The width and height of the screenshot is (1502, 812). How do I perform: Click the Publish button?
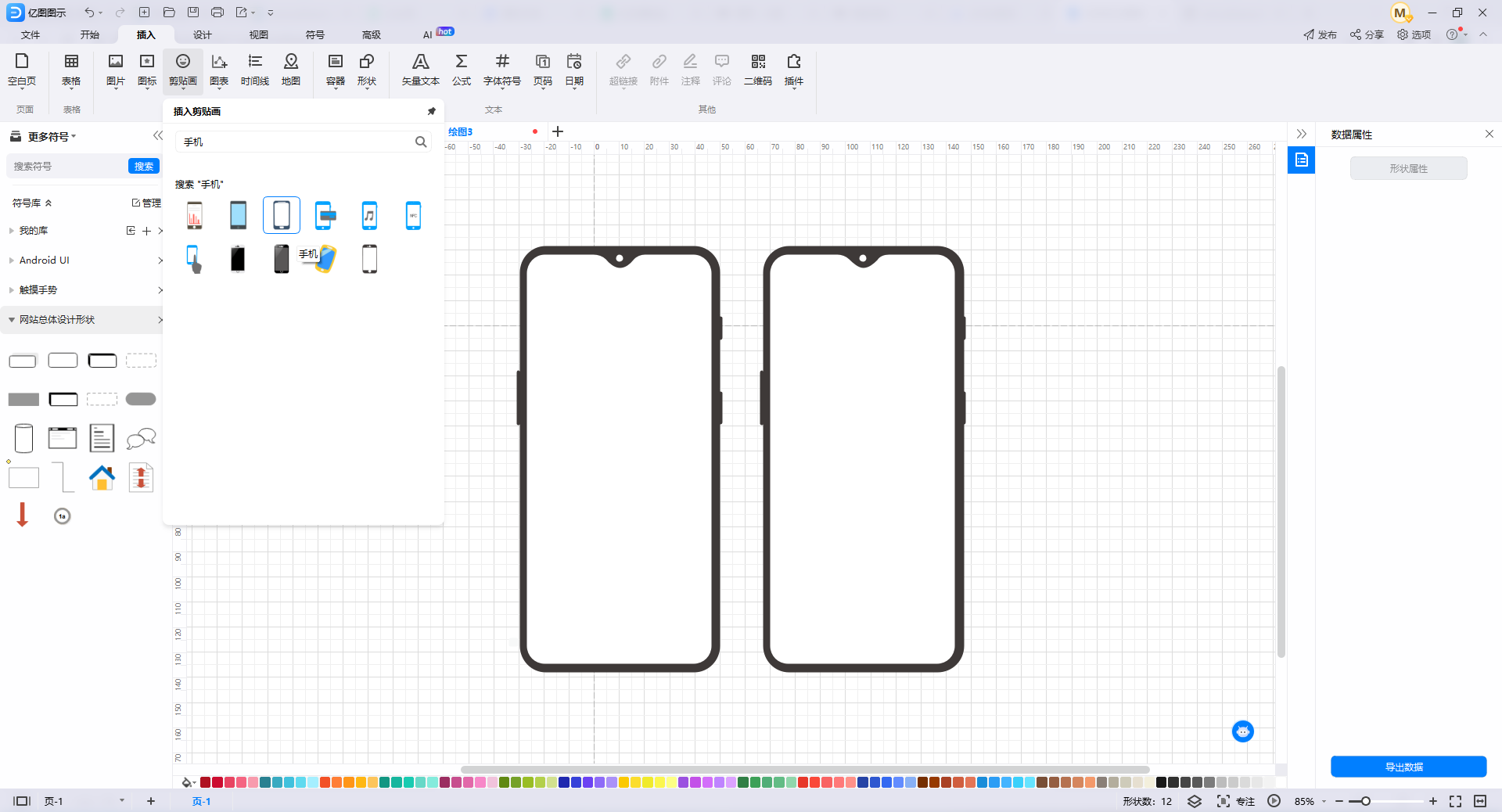(x=1320, y=34)
